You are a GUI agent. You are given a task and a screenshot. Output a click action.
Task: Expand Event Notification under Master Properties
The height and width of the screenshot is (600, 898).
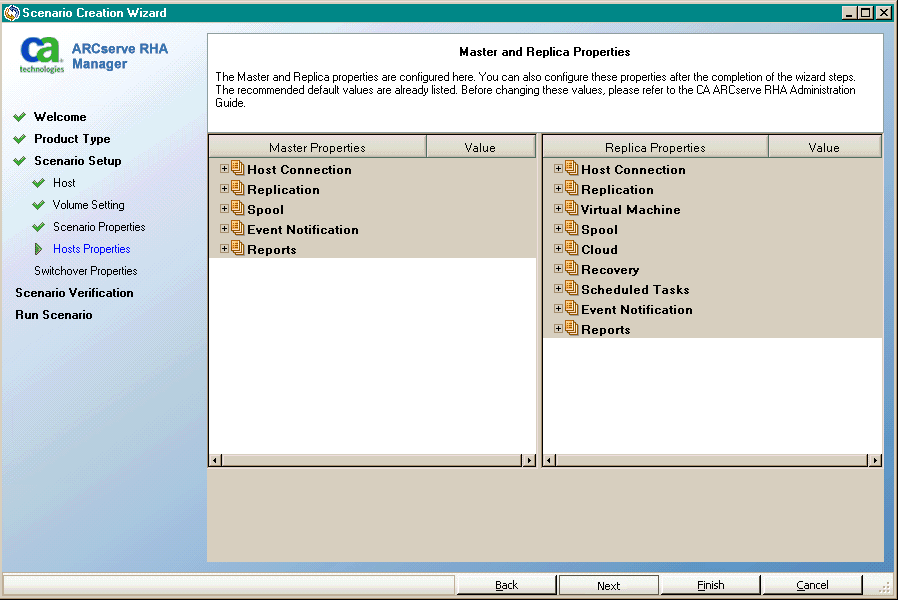223,229
